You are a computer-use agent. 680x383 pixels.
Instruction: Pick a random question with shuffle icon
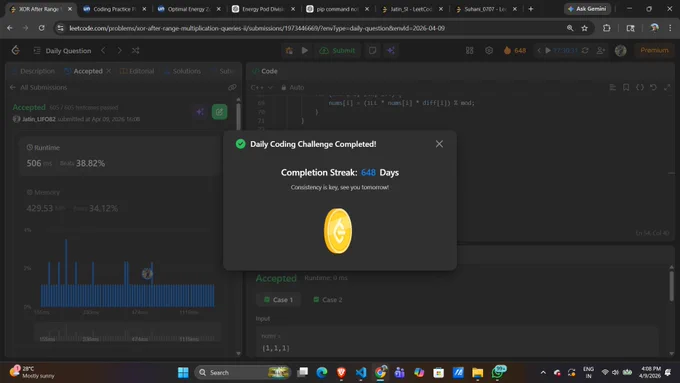tap(135, 51)
